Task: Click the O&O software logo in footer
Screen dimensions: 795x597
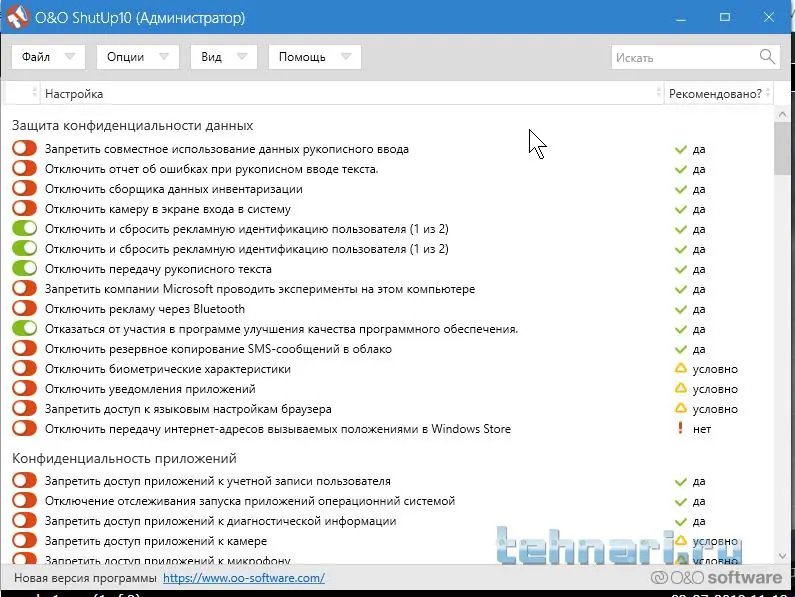Action: (x=716, y=577)
